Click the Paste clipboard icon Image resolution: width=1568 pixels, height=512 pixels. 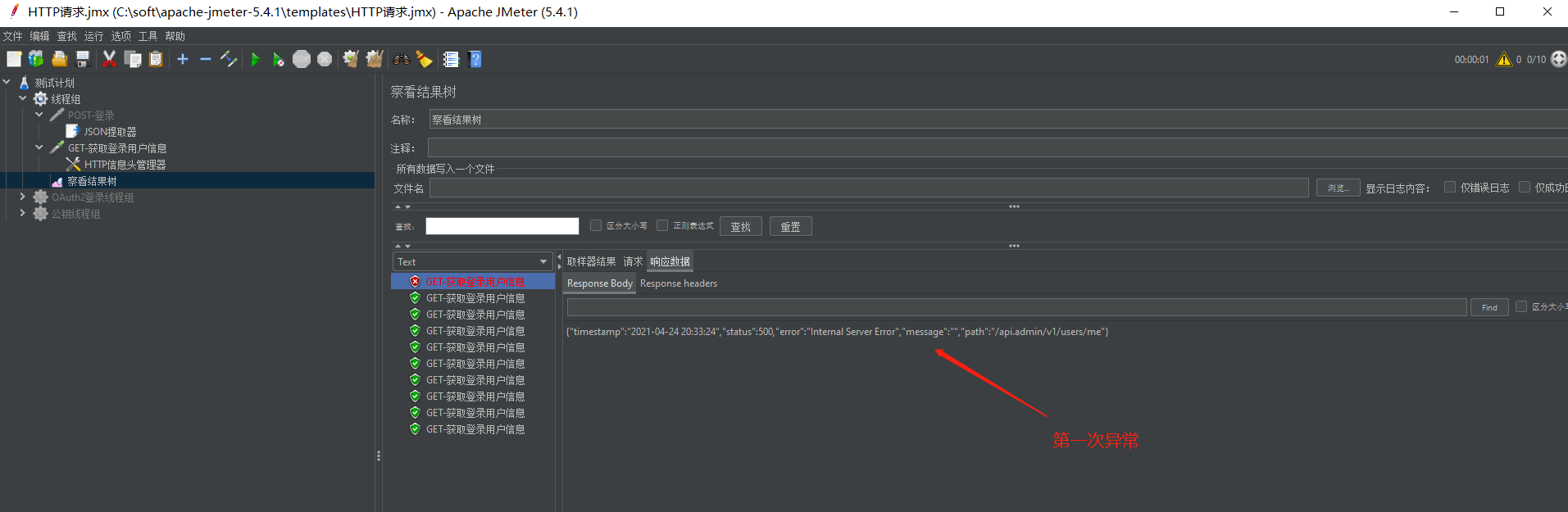(156, 59)
